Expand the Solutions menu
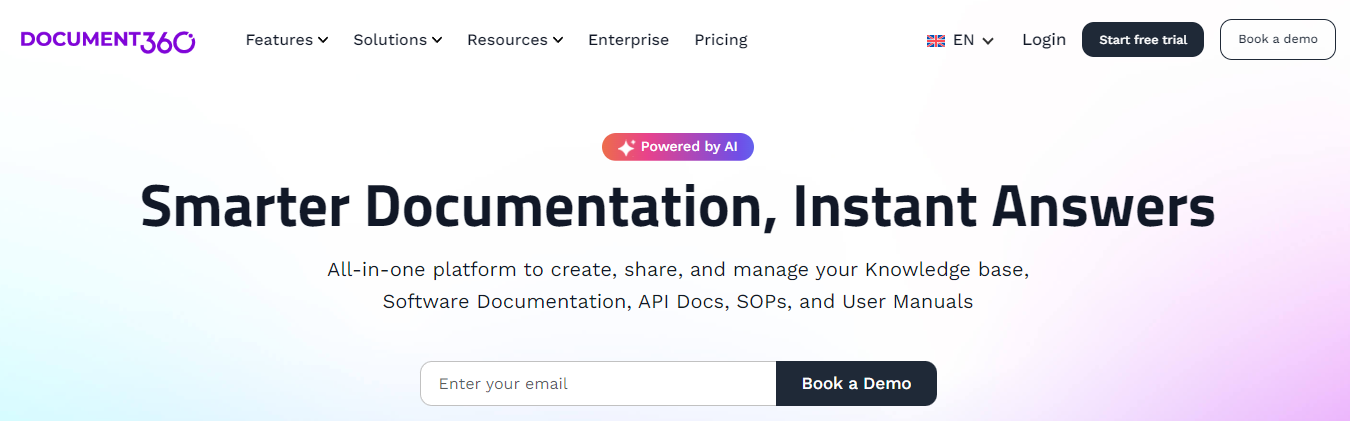Image resolution: width=1350 pixels, height=421 pixels. tap(398, 40)
